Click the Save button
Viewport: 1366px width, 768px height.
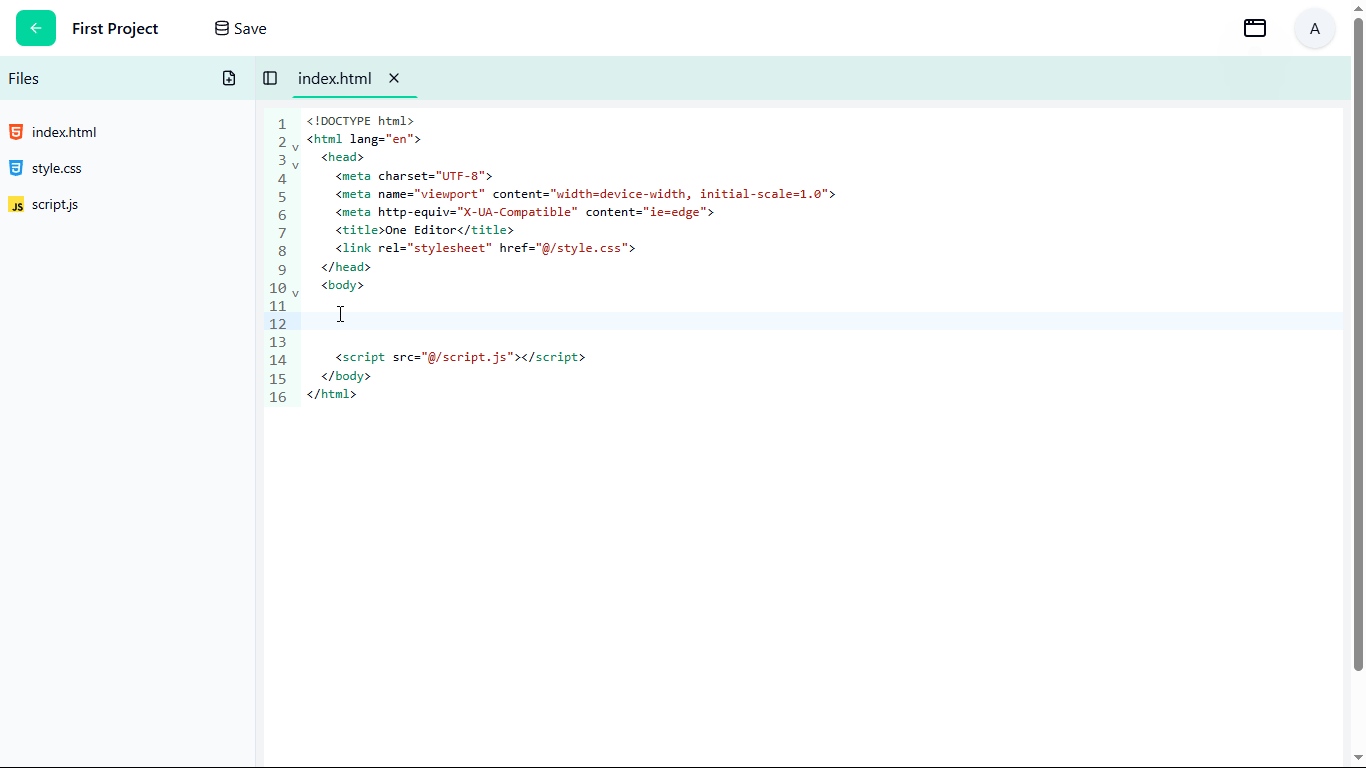tap(241, 28)
